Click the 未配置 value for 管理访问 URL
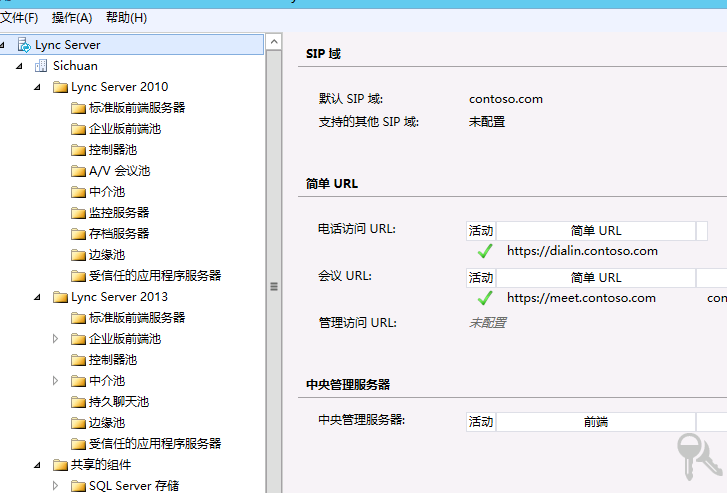Image resolution: width=727 pixels, height=493 pixels. click(x=487, y=323)
